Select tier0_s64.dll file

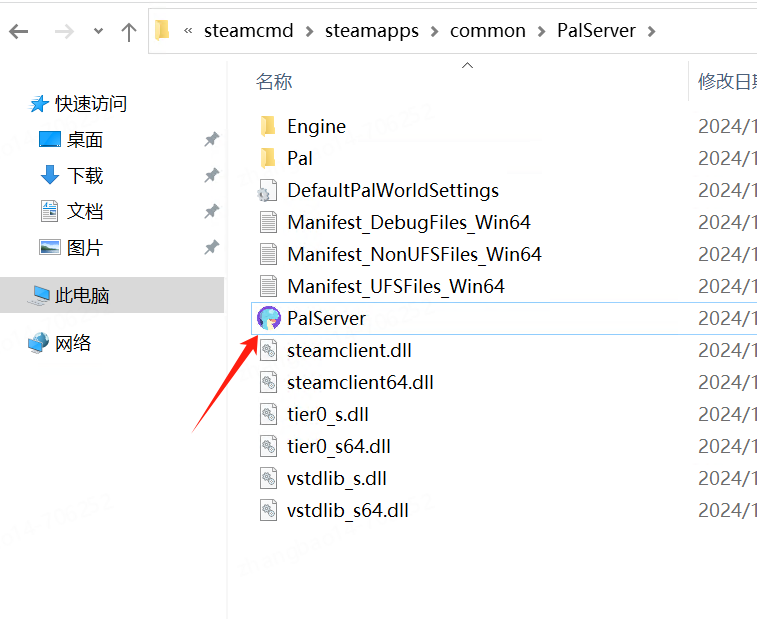(x=339, y=447)
